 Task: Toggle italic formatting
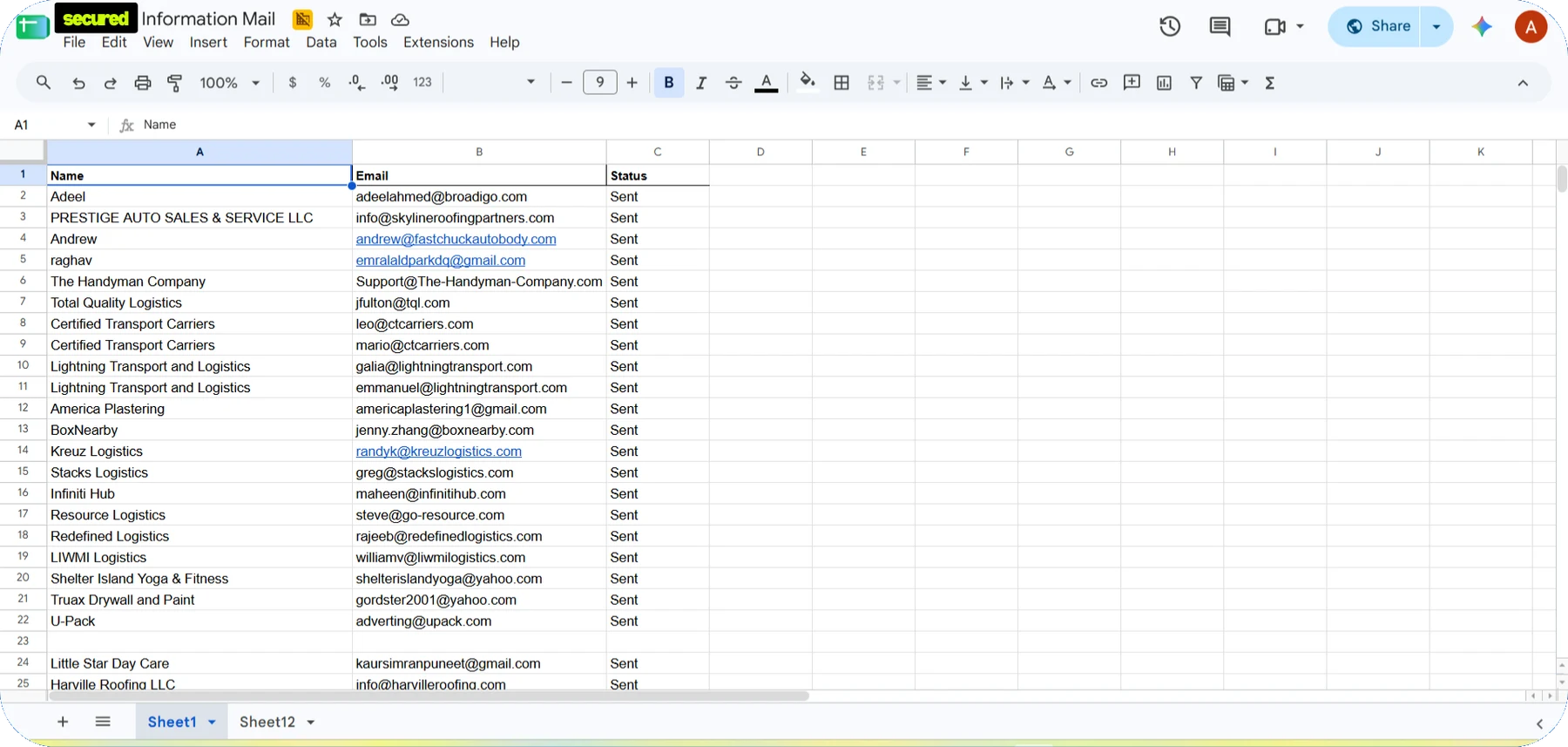[701, 83]
